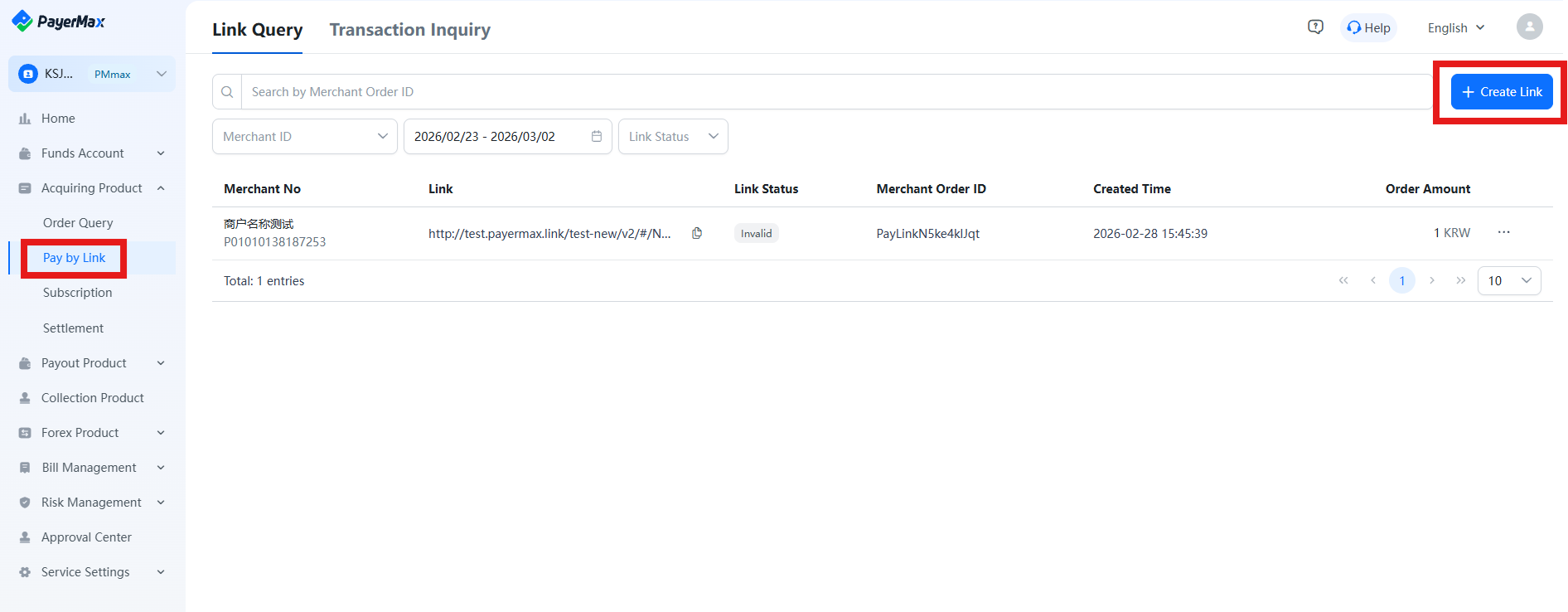The height and width of the screenshot is (612, 1568).
Task: Click the search magnifier icon
Action: point(227,92)
